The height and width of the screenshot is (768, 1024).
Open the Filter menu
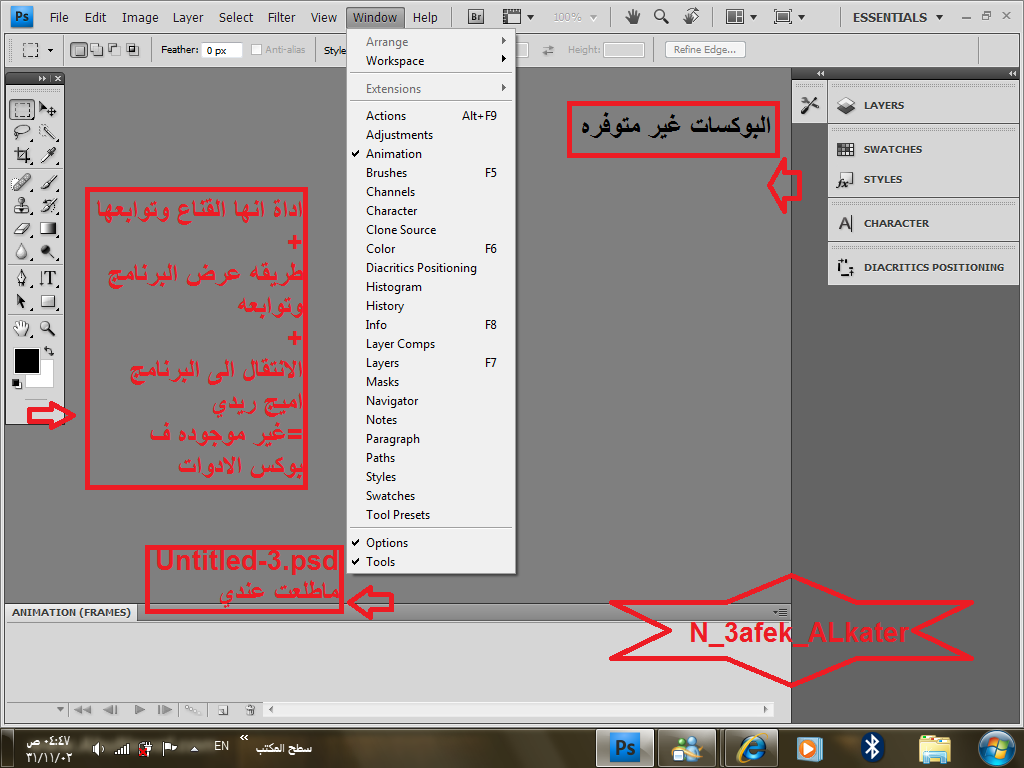(x=282, y=17)
